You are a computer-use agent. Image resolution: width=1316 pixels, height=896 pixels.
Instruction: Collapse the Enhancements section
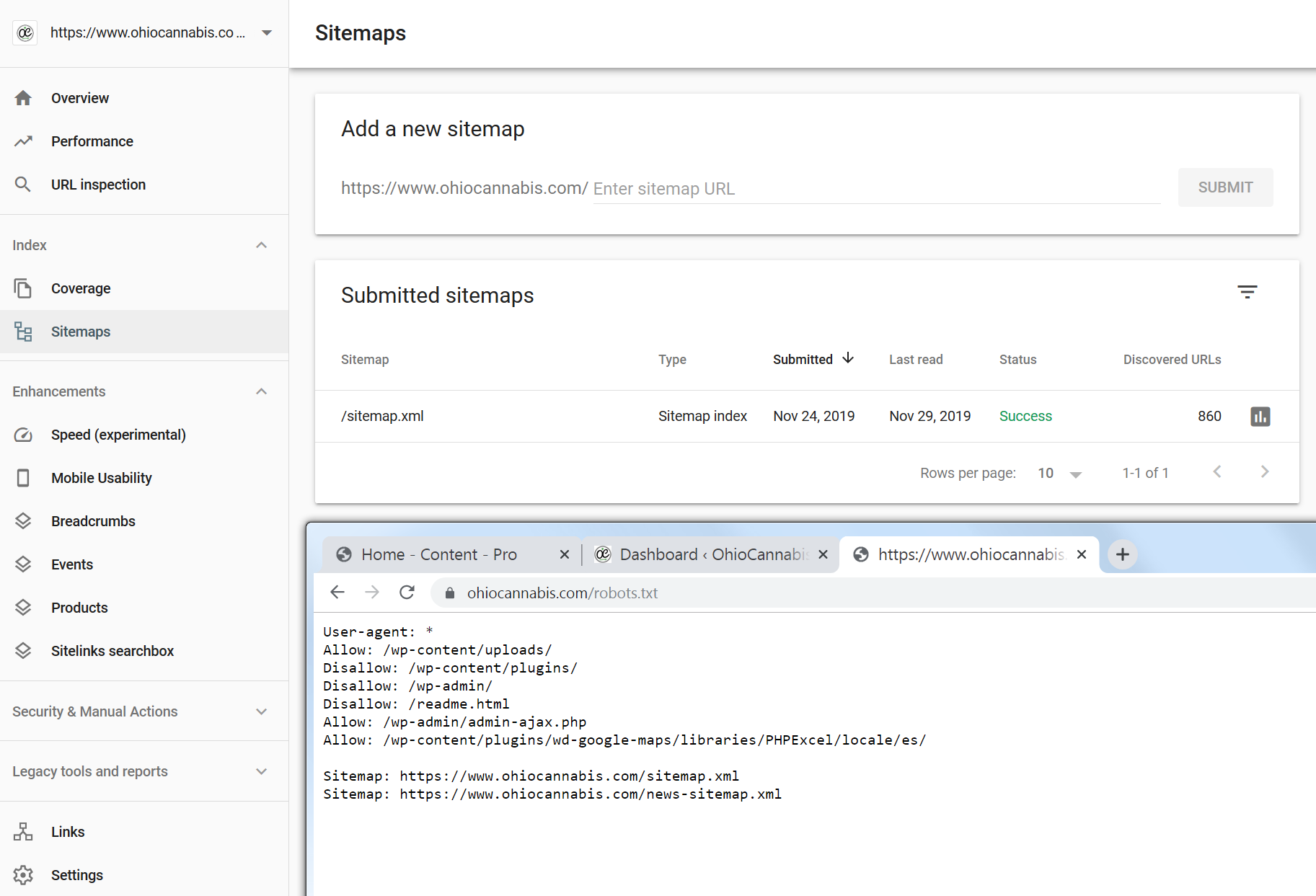click(x=262, y=391)
